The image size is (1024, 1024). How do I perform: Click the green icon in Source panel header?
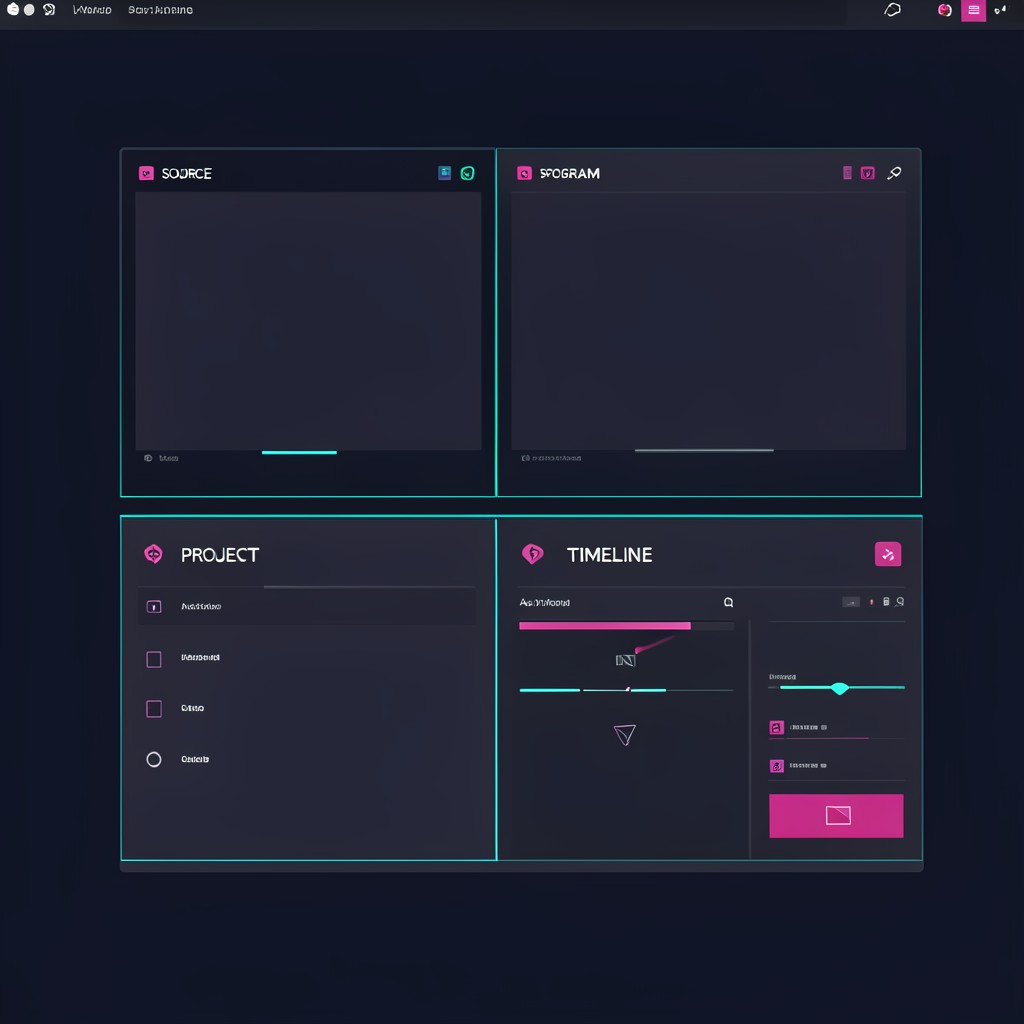coord(467,173)
